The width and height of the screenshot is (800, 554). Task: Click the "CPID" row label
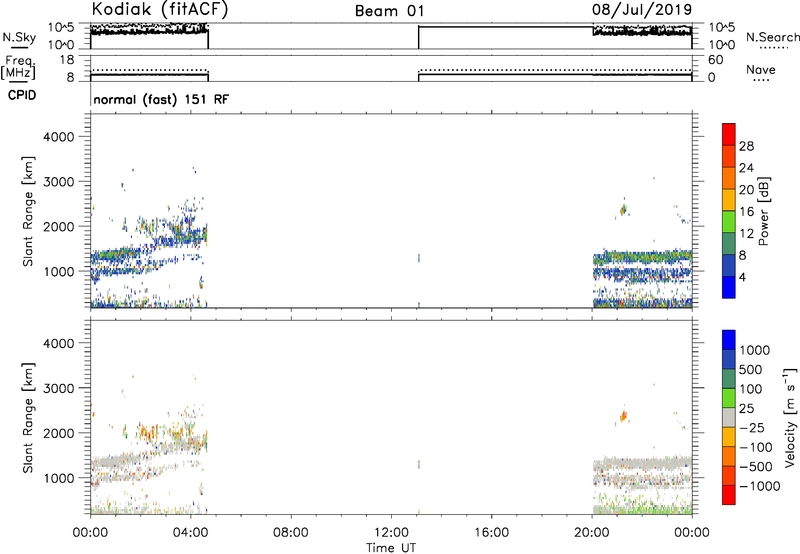22,95
